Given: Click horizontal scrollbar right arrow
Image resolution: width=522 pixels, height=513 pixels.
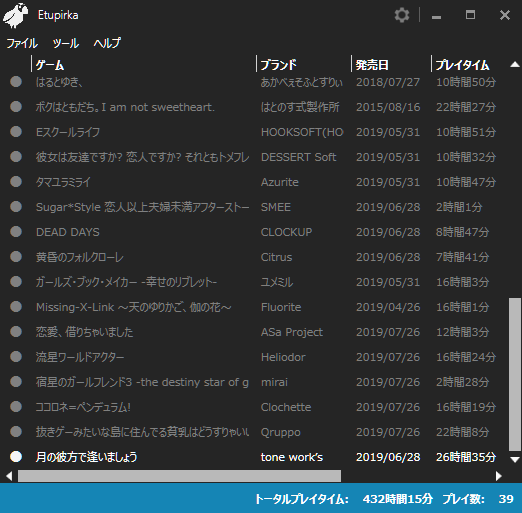Looking at the screenshot, I should (499, 476).
